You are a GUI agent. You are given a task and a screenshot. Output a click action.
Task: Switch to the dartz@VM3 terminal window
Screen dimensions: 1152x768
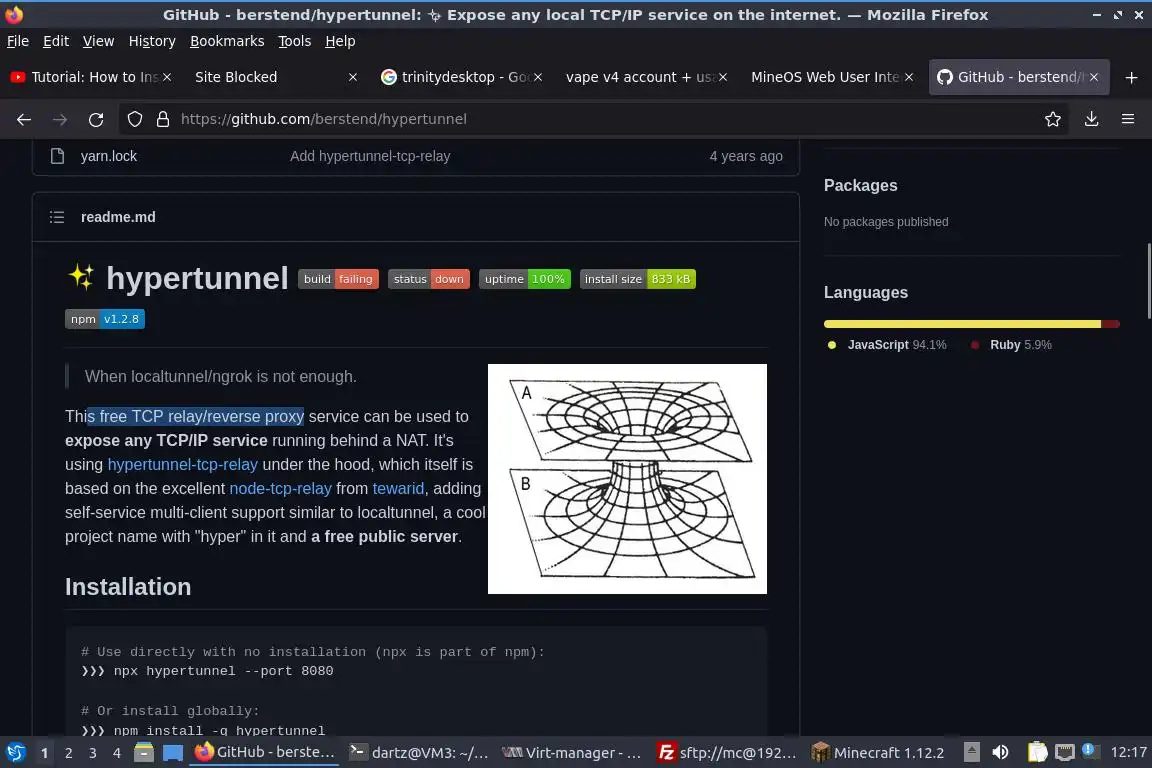coord(418,753)
